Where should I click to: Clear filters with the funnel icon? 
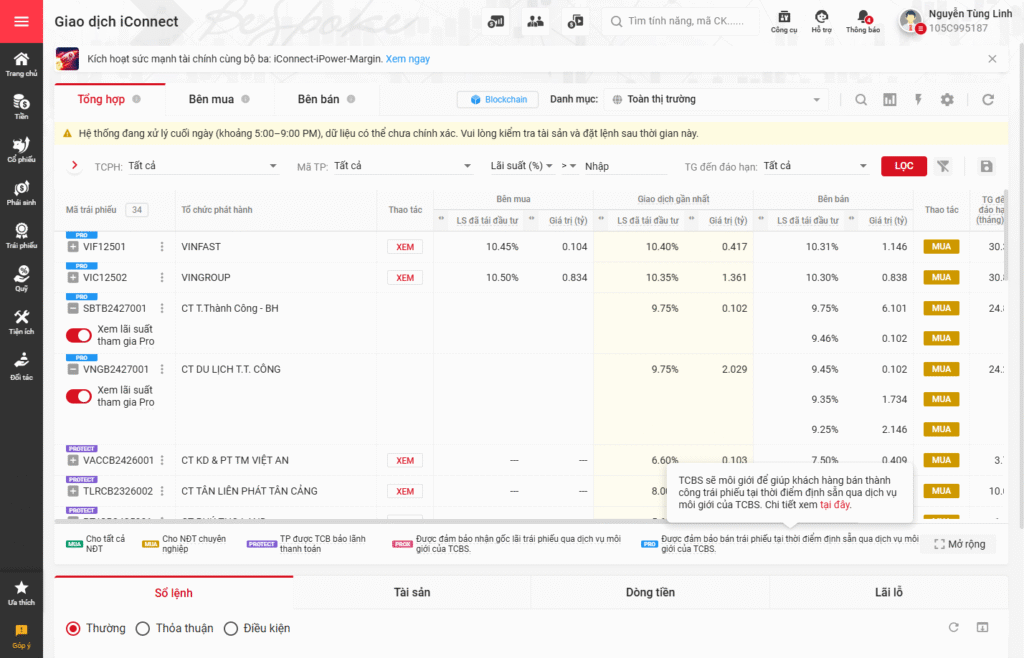942,166
